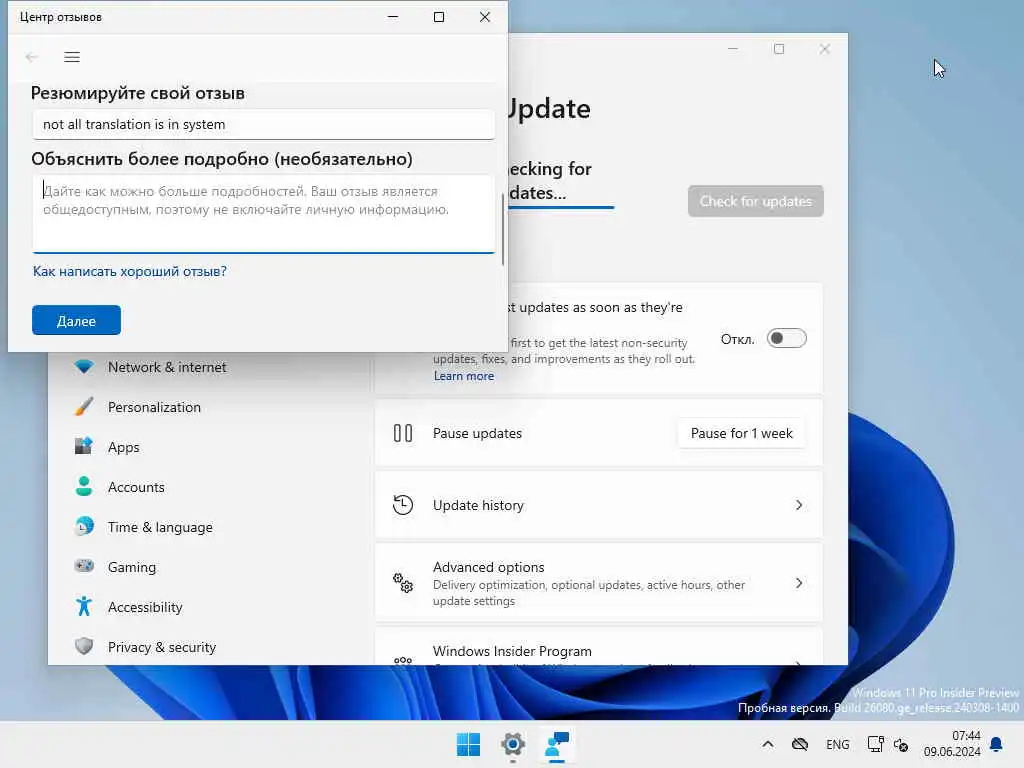Maximize the Feedback Hub window
This screenshot has width=1024, height=768.
coord(439,17)
